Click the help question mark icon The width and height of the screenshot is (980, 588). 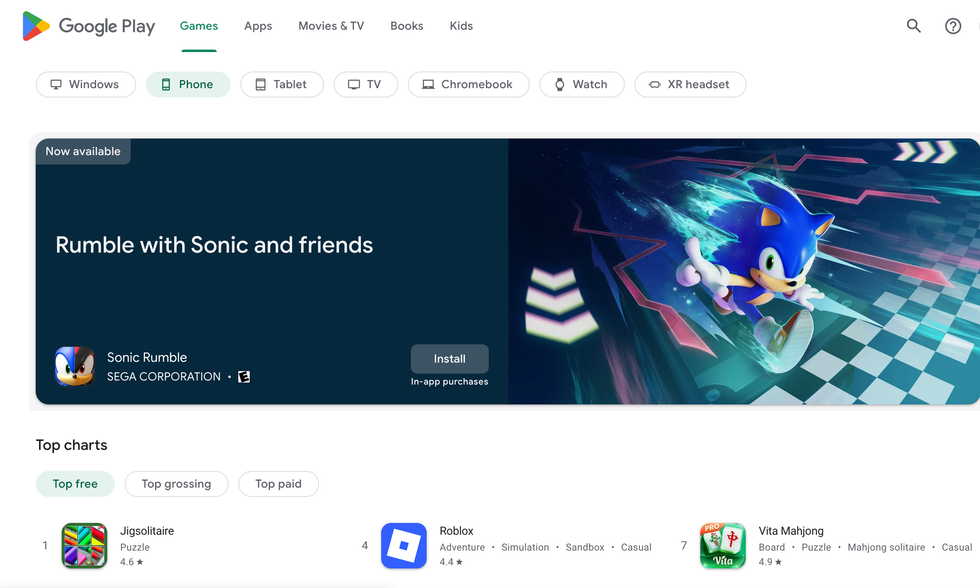click(953, 25)
